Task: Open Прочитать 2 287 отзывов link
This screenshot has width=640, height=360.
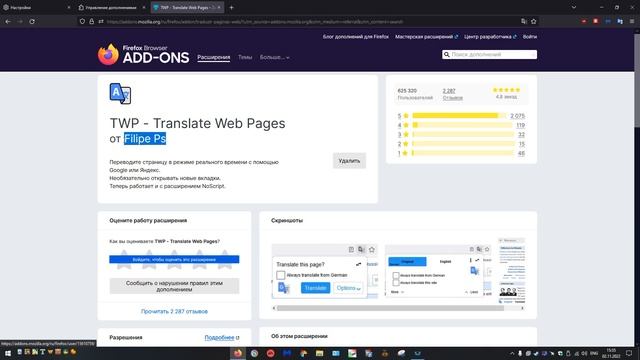Action: click(x=174, y=311)
